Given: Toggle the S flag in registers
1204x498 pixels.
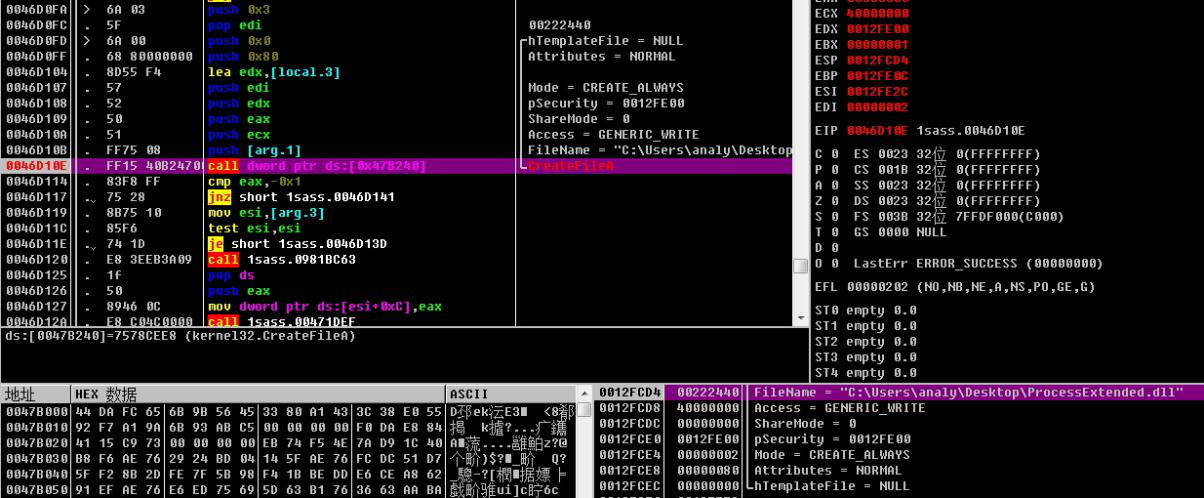Looking at the screenshot, I should (x=821, y=216).
